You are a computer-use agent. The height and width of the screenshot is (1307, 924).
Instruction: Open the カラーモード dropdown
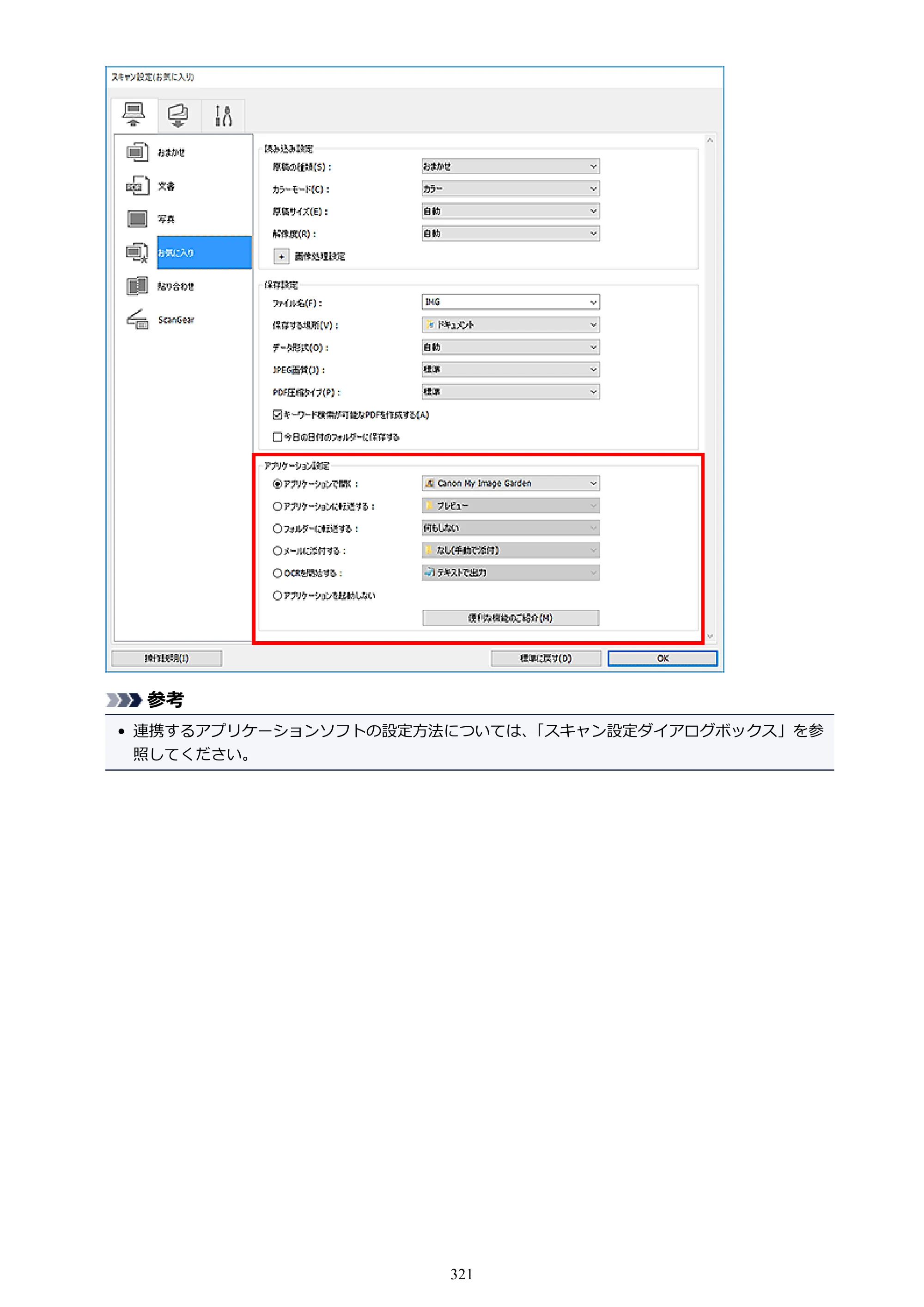[x=510, y=188]
